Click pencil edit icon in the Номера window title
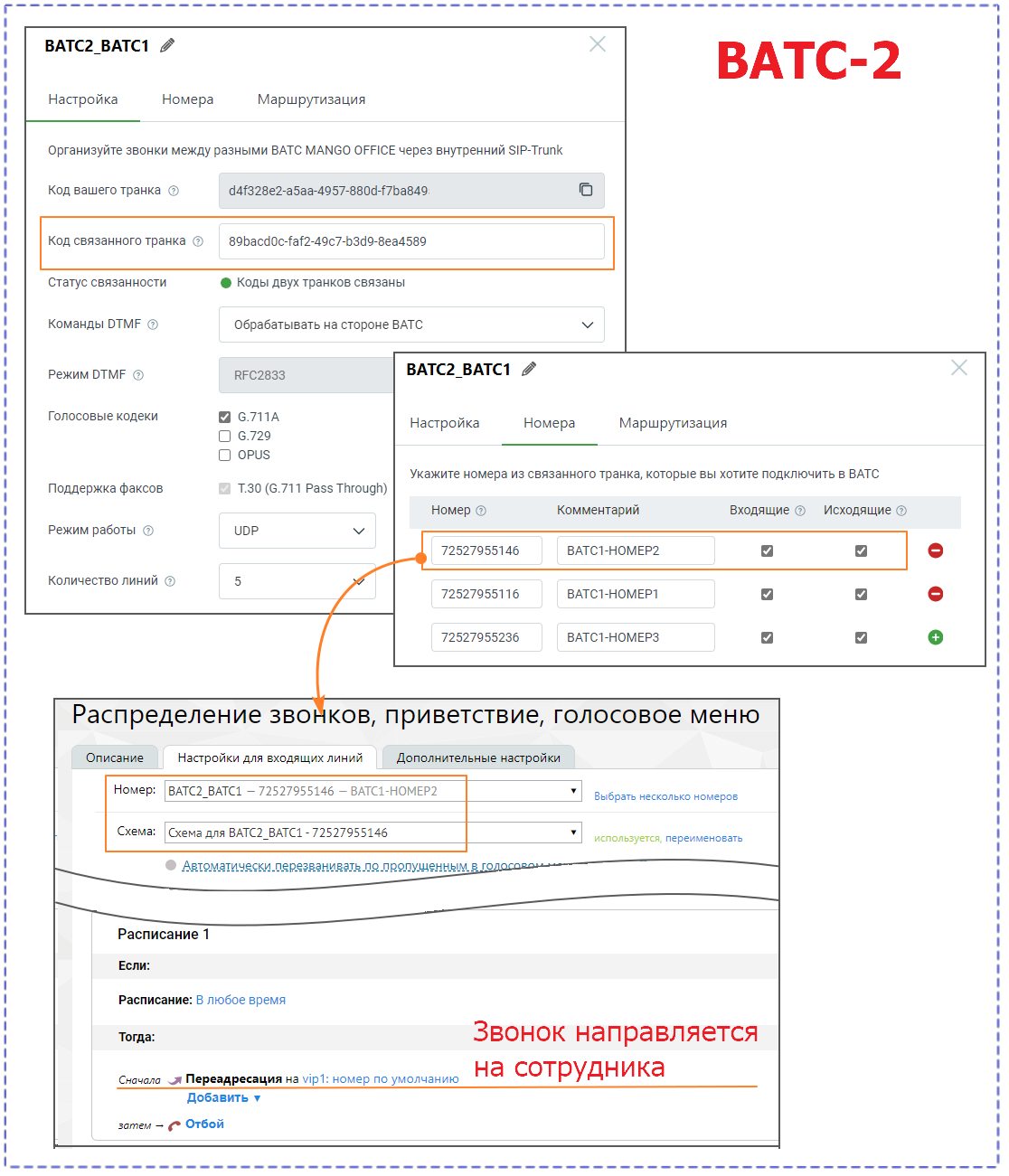Image resolution: width=1009 pixels, height=1176 pixels. click(529, 369)
